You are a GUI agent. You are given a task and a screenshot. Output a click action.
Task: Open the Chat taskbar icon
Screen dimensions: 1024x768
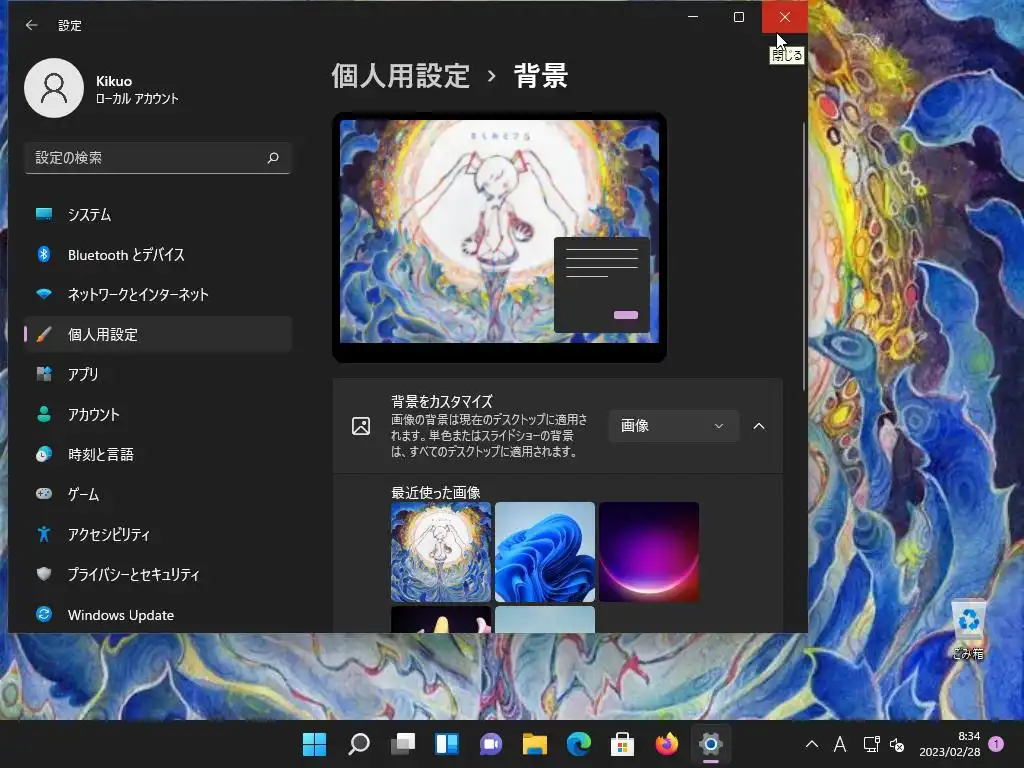491,744
